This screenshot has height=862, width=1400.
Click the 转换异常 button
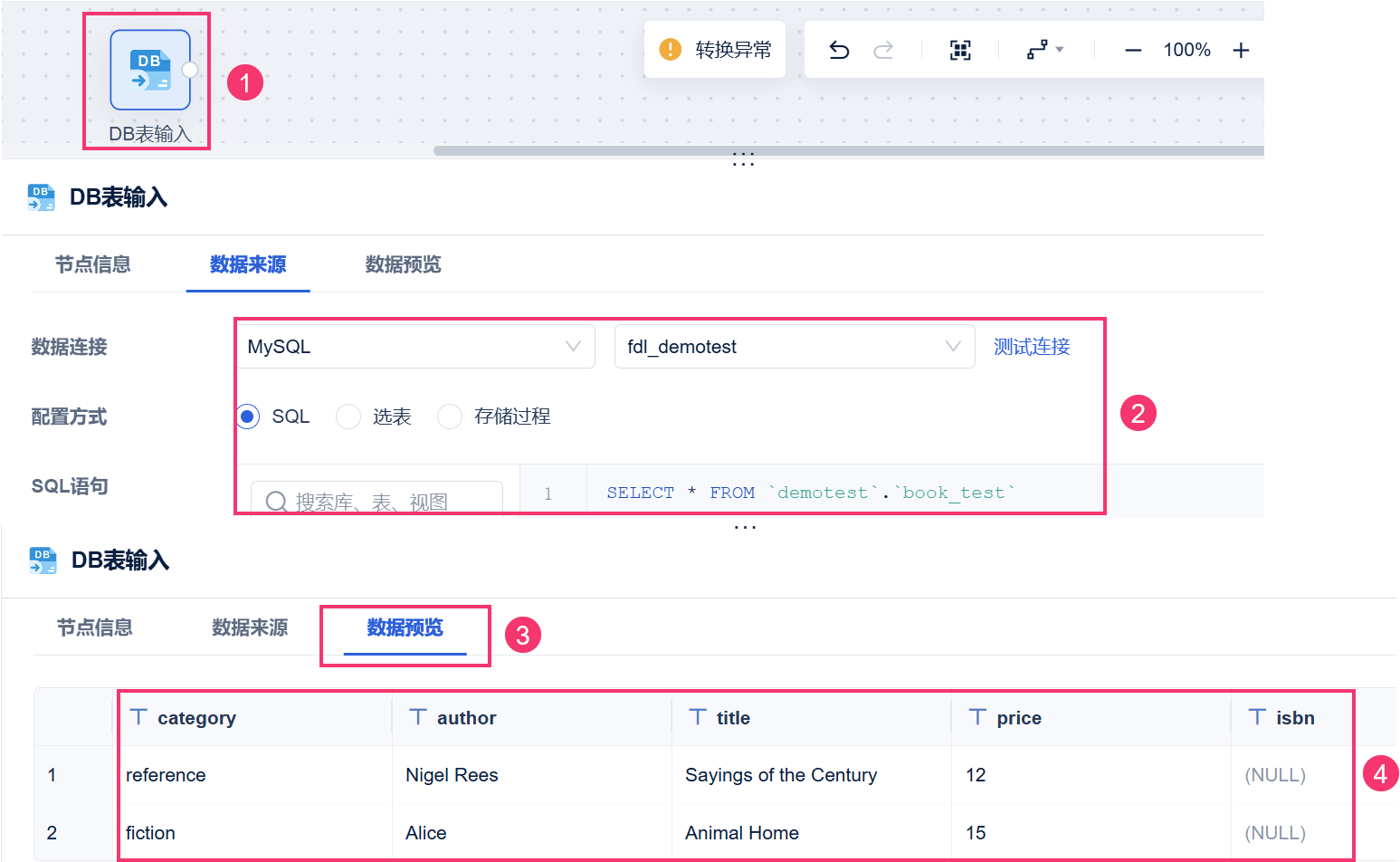pyautogui.click(x=715, y=50)
